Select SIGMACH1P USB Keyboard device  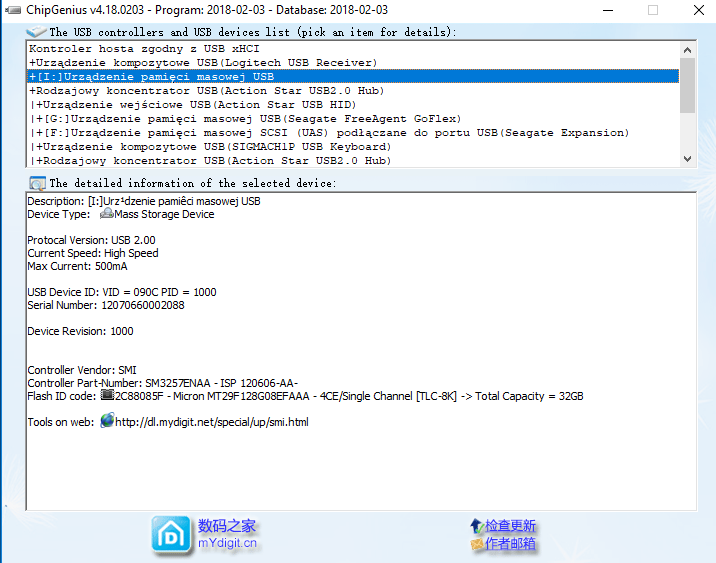pos(353,147)
